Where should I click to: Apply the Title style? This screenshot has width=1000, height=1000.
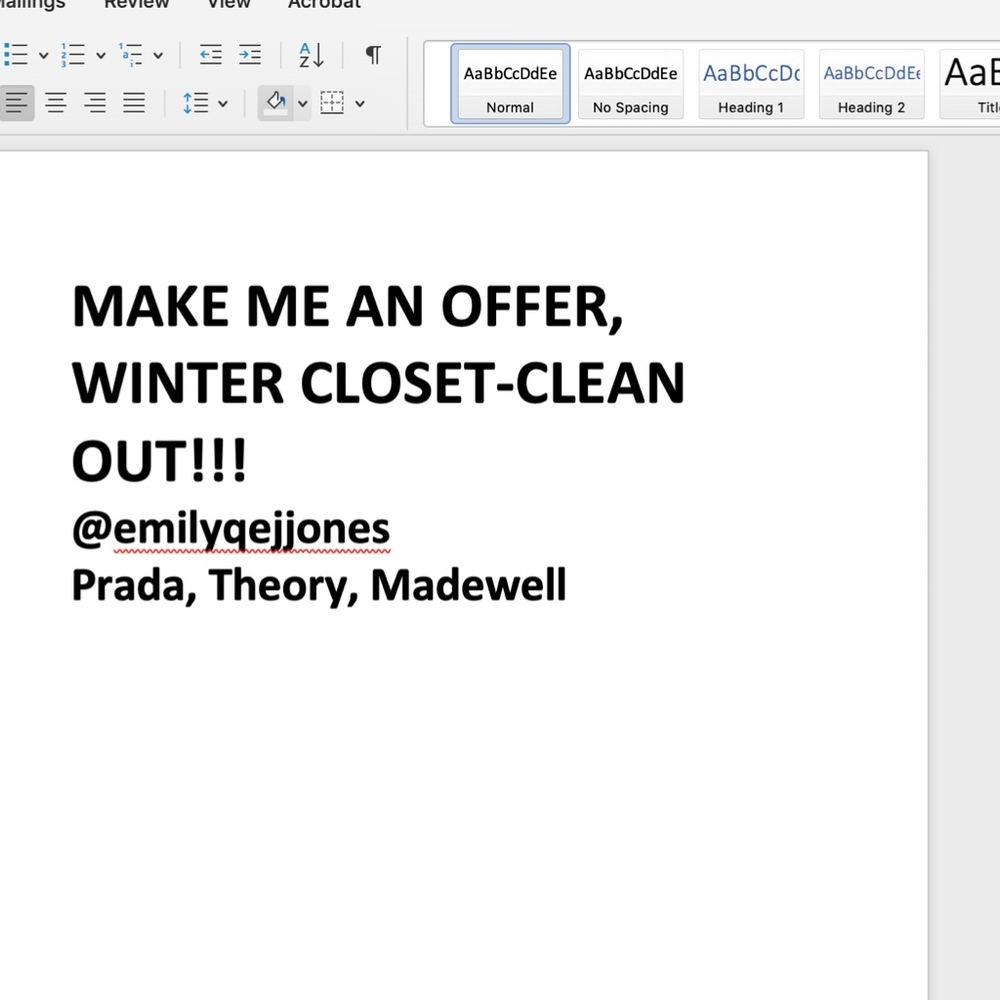coord(970,84)
